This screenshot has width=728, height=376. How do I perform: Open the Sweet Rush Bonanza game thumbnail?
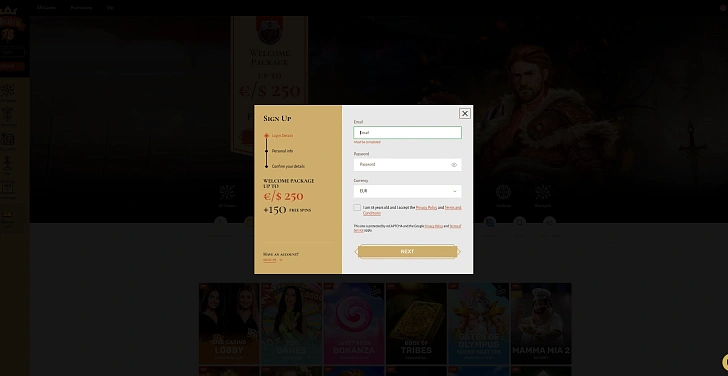coord(354,324)
